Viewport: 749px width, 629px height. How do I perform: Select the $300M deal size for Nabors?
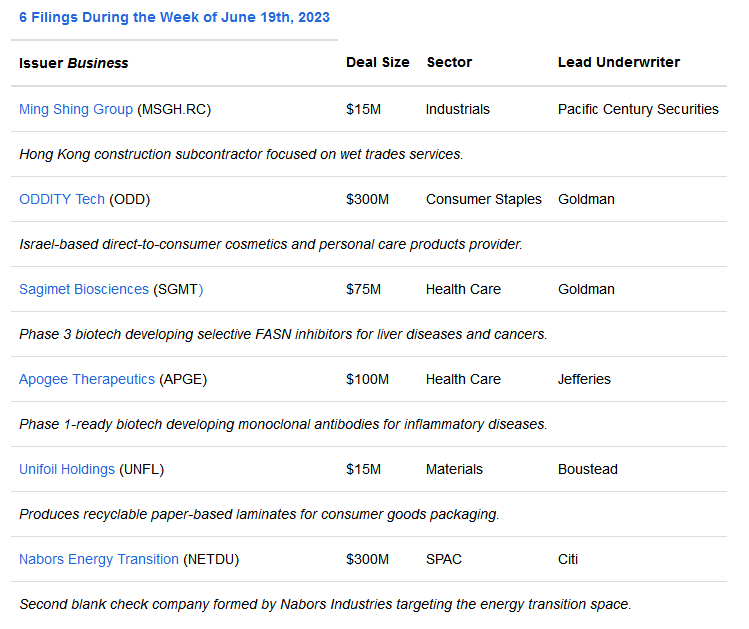coord(368,559)
